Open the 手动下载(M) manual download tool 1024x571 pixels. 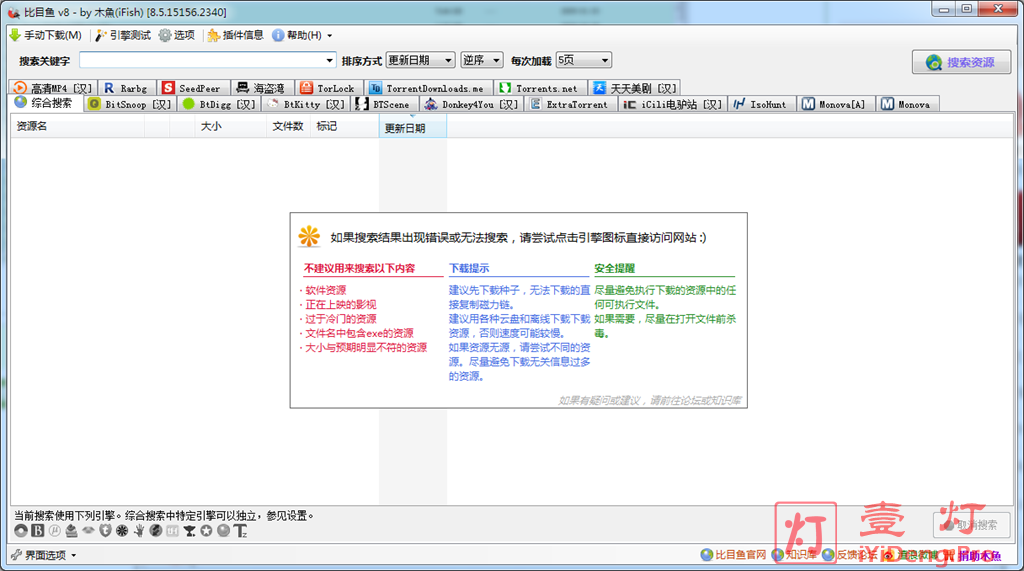(x=46, y=35)
